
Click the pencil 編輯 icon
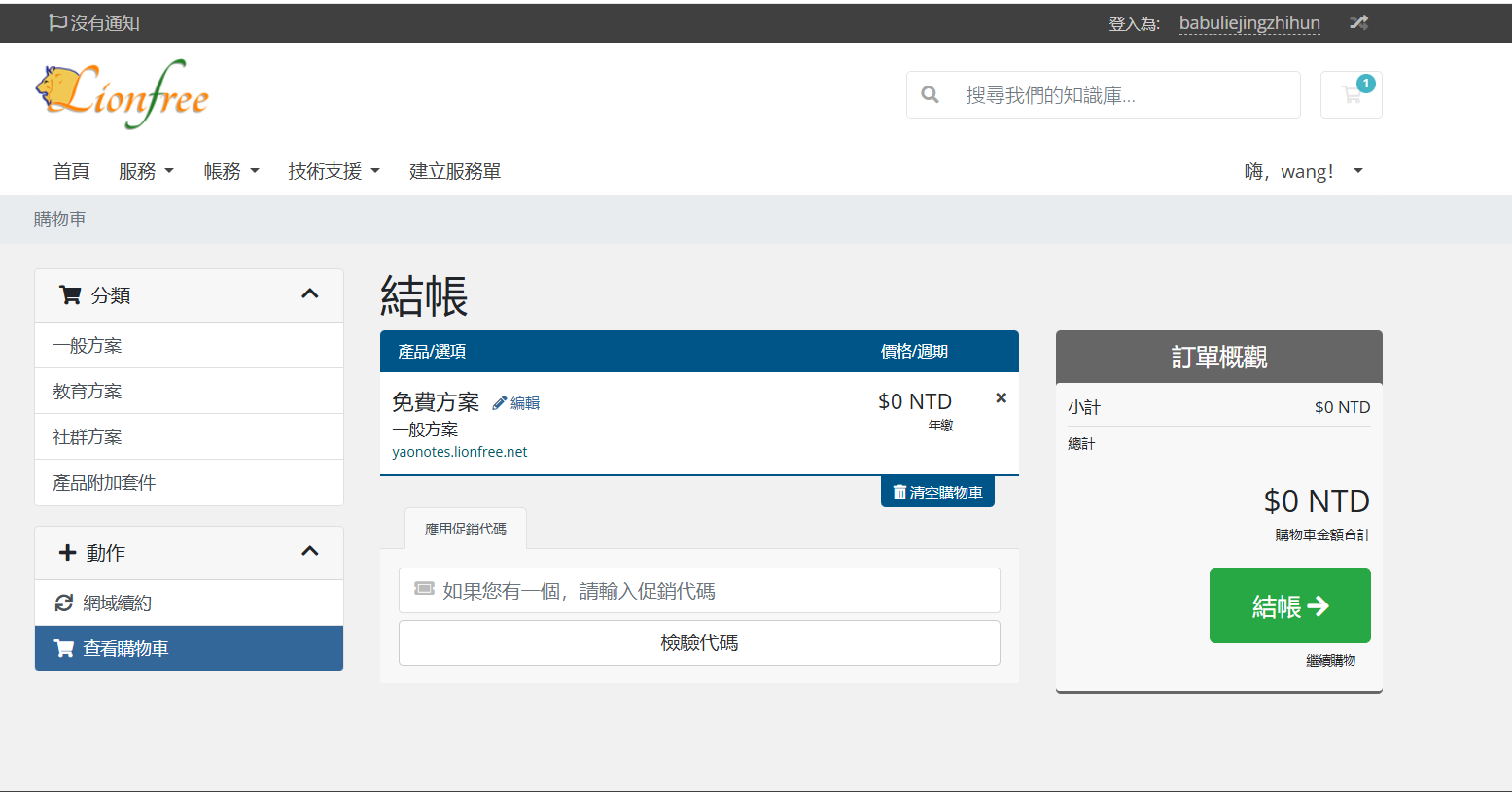(x=500, y=402)
